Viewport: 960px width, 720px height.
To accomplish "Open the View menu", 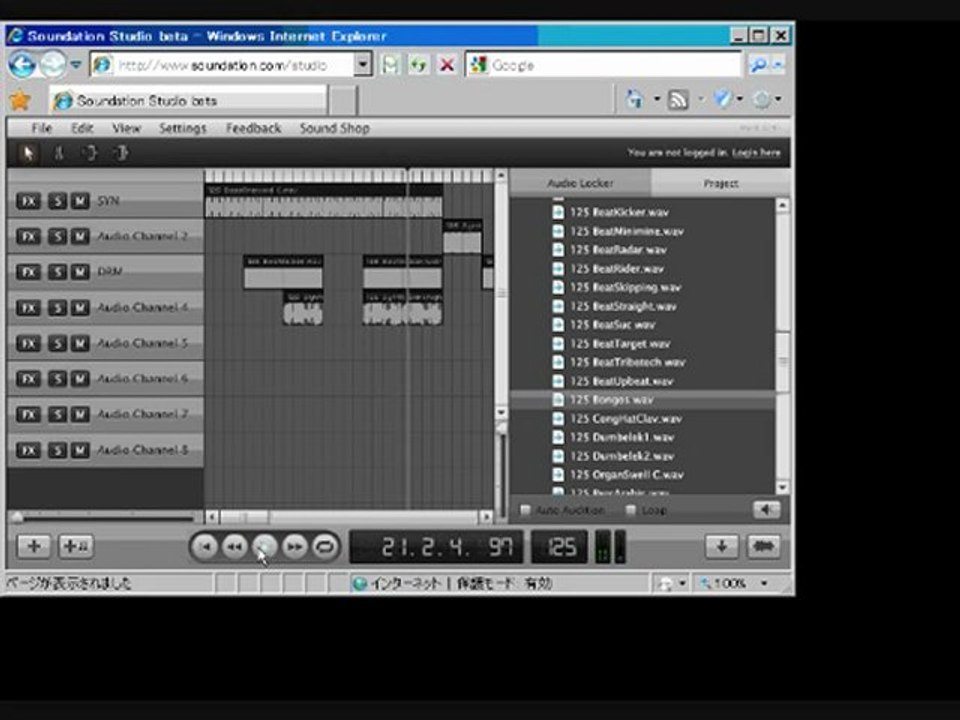I will (x=126, y=128).
